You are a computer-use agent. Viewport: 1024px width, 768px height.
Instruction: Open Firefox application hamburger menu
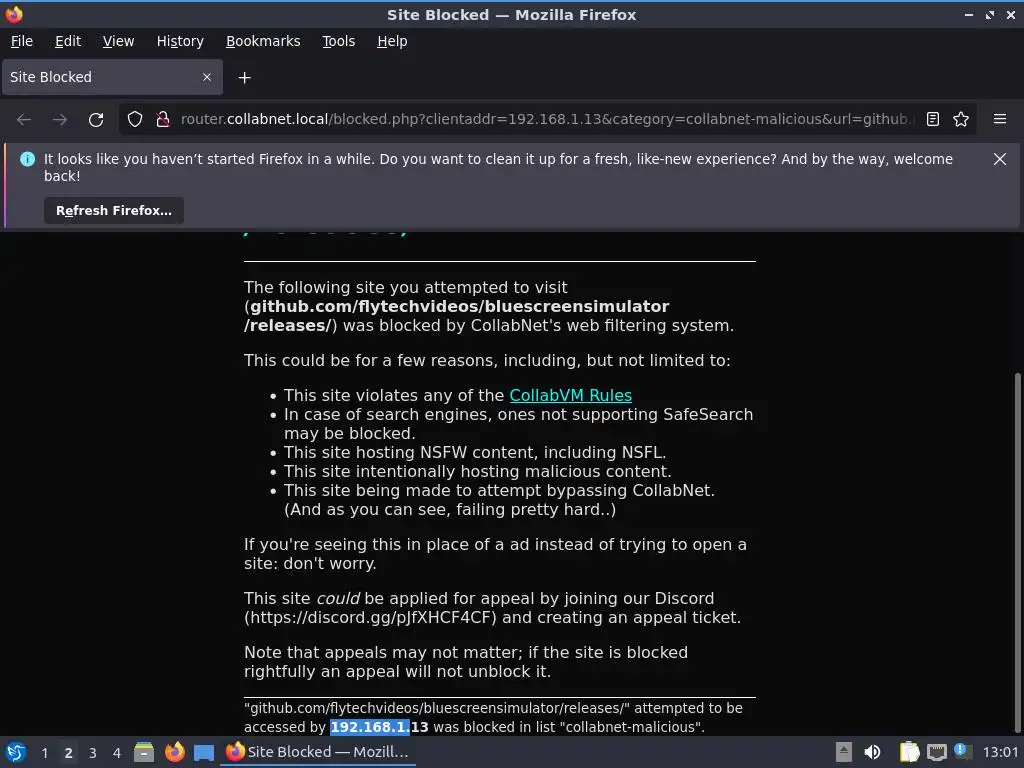coord(1000,120)
